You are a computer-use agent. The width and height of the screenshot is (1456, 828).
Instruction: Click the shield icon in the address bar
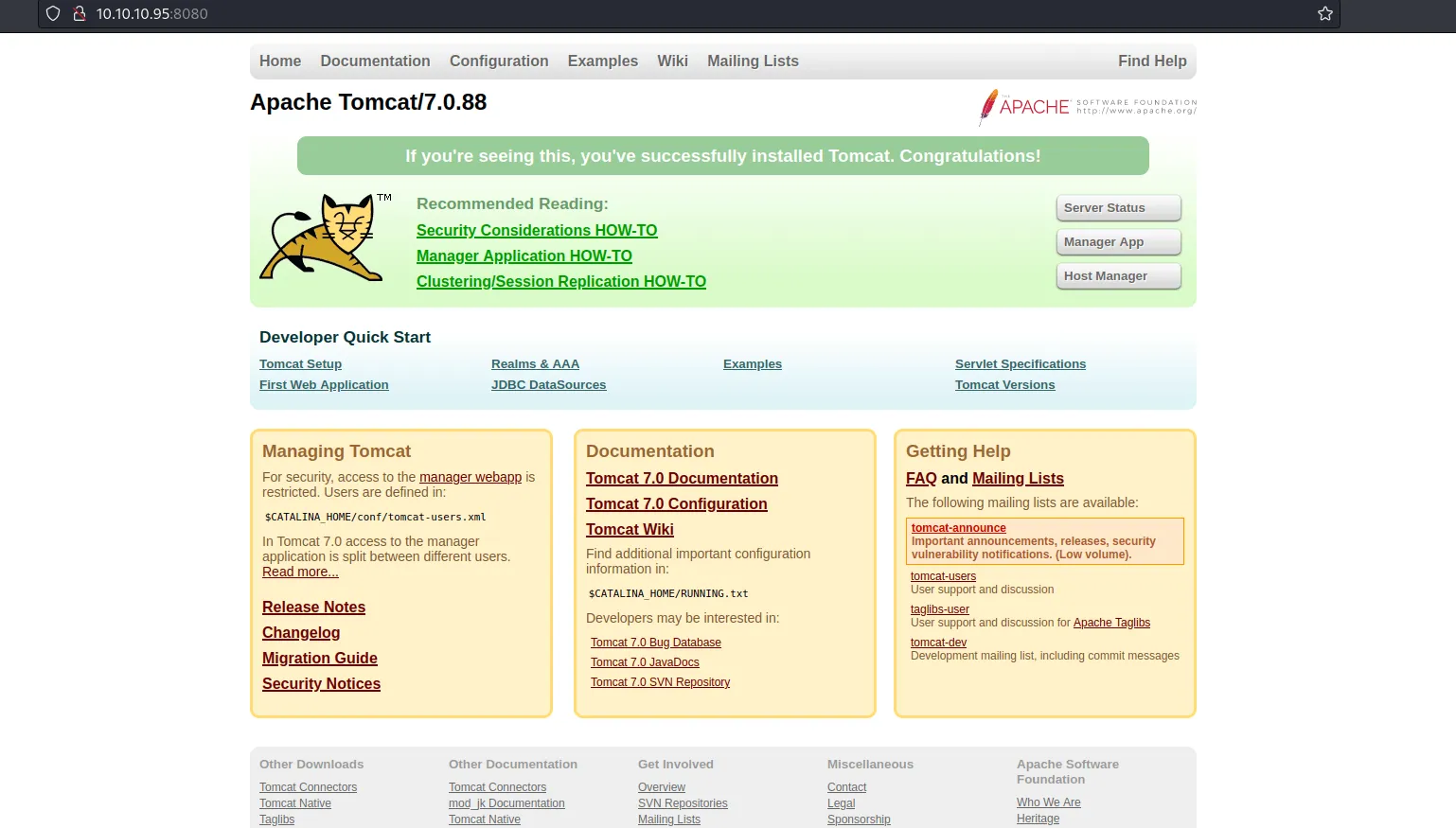pyautogui.click(x=52, y=14)
